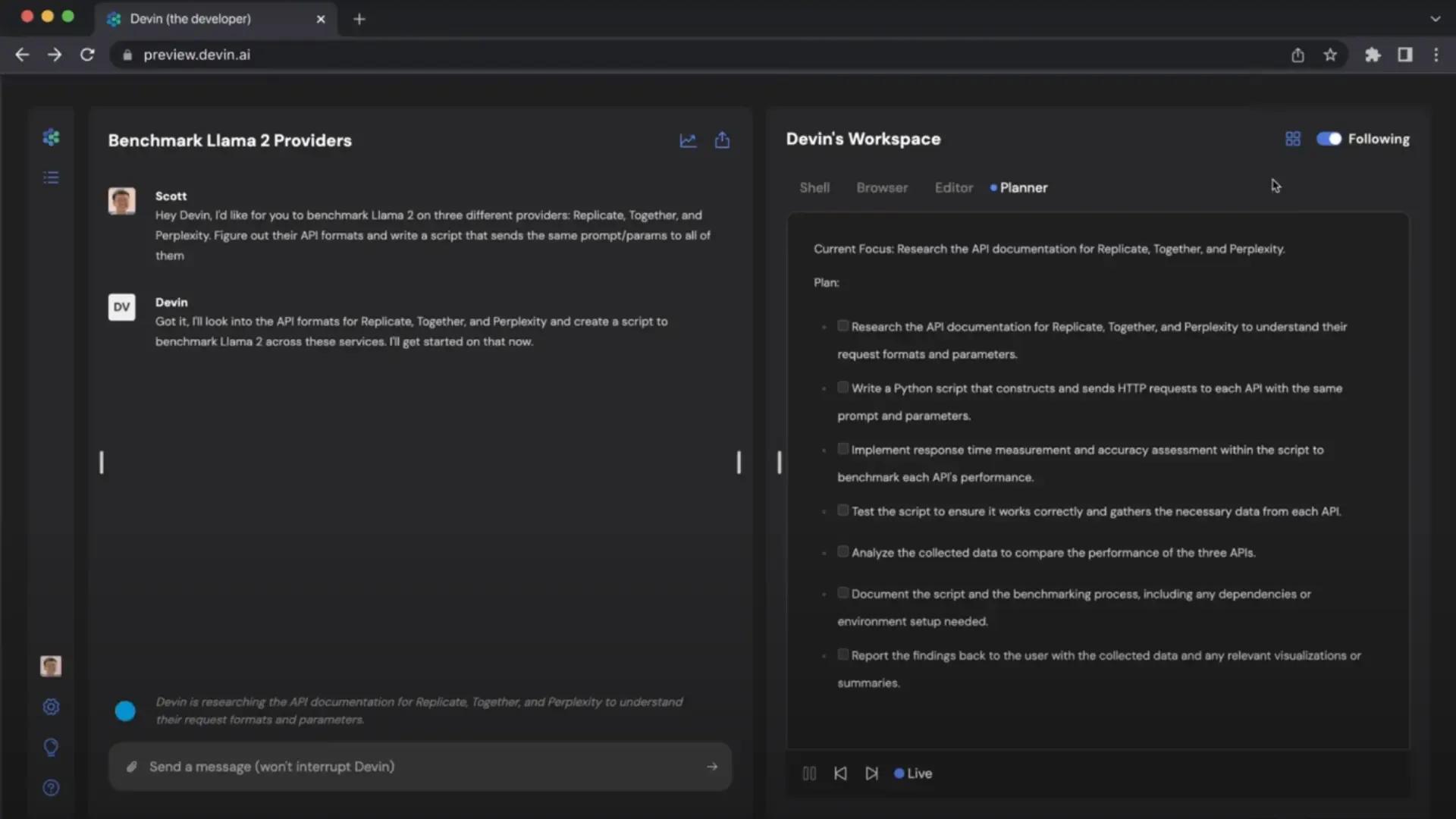Toggle the Following switch off
The width and height of the screenshot is (1456, 819).
1329,139
